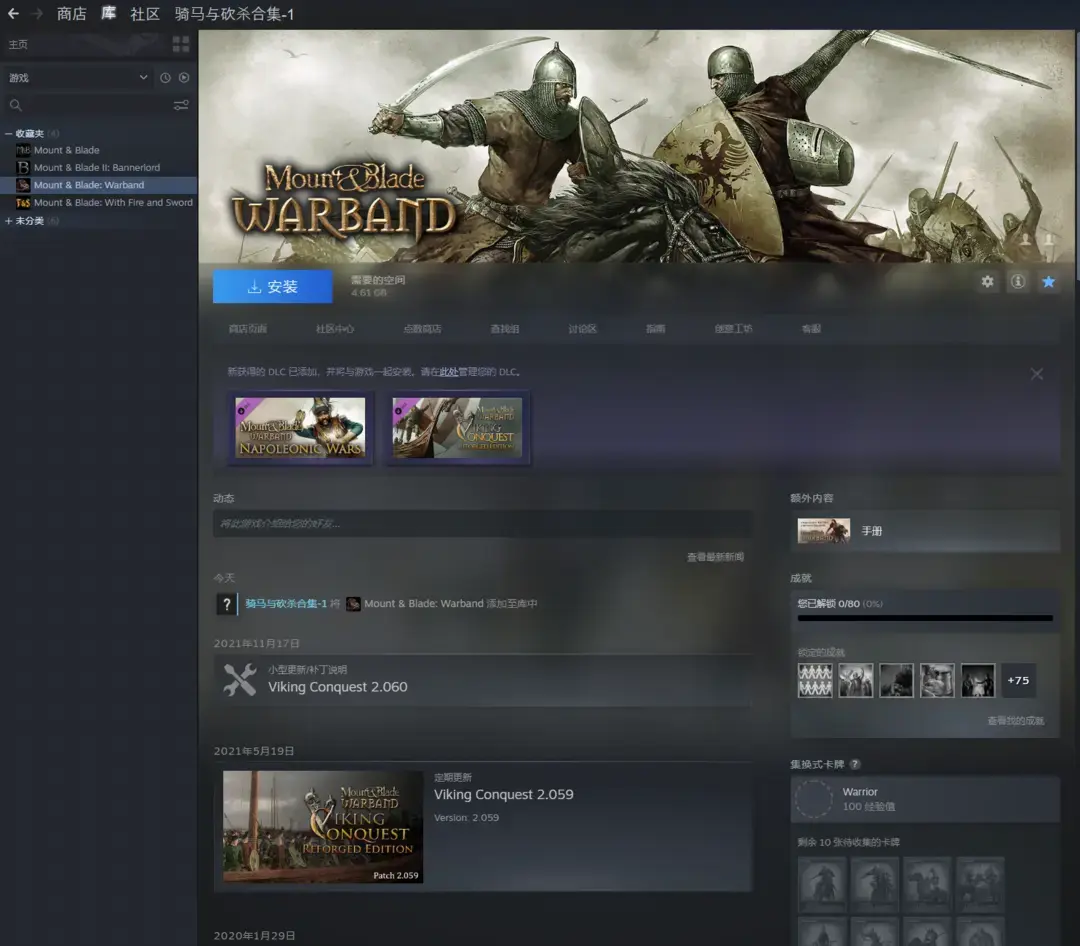The height and width of the screenshot is (946, 1080).
Task: Click the library search magnifier icon
Action: [15, 105]
